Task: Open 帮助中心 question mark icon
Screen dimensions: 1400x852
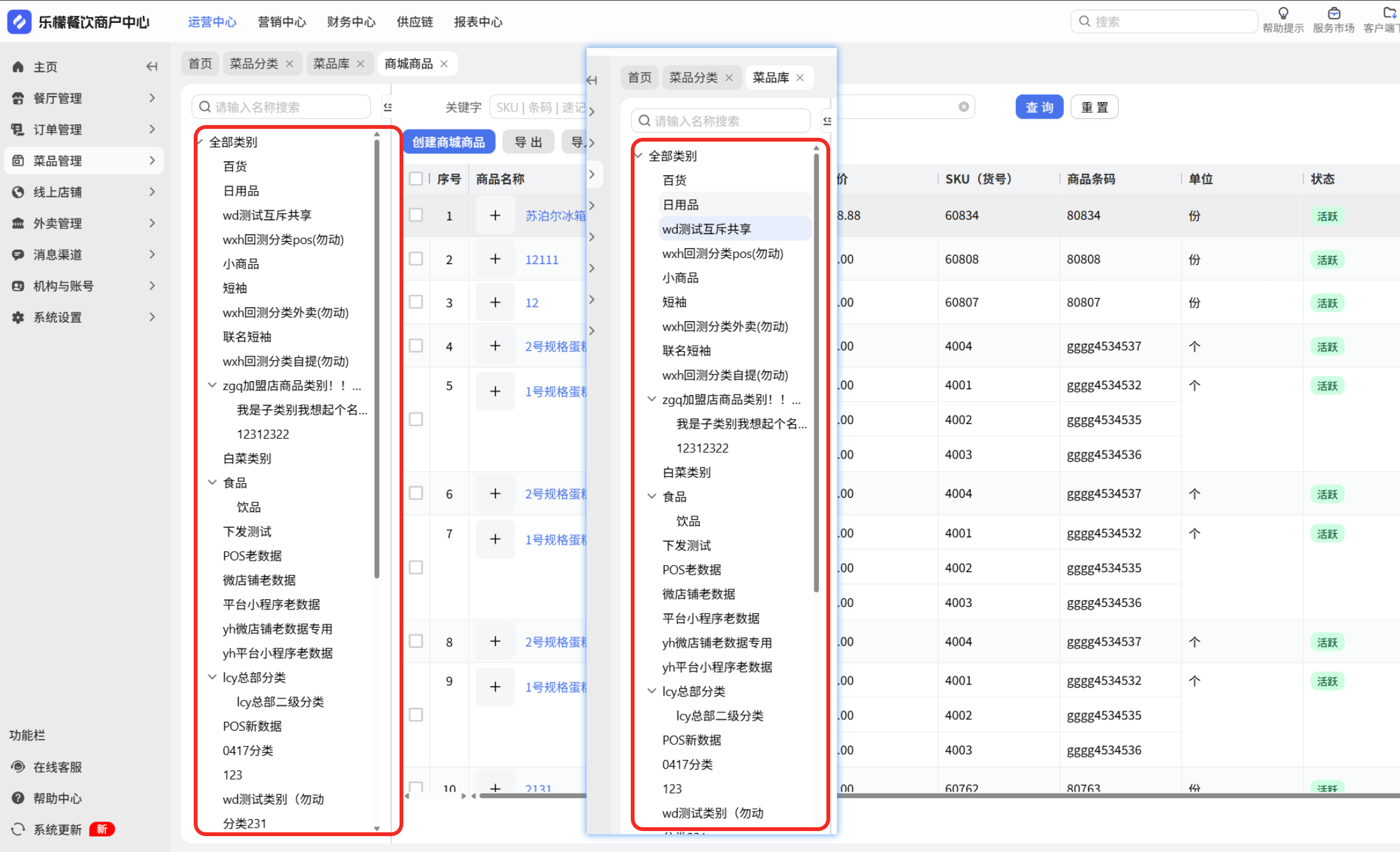Action: [18, 798]
